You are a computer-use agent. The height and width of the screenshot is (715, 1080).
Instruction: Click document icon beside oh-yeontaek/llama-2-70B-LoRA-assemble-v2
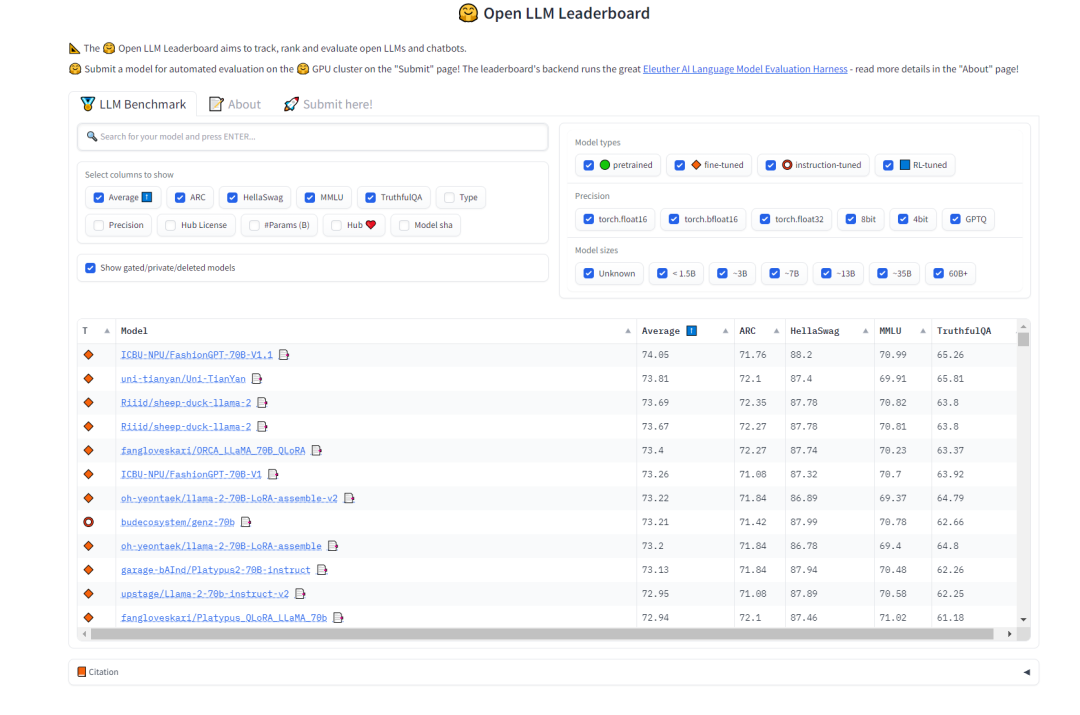point(349,498)
